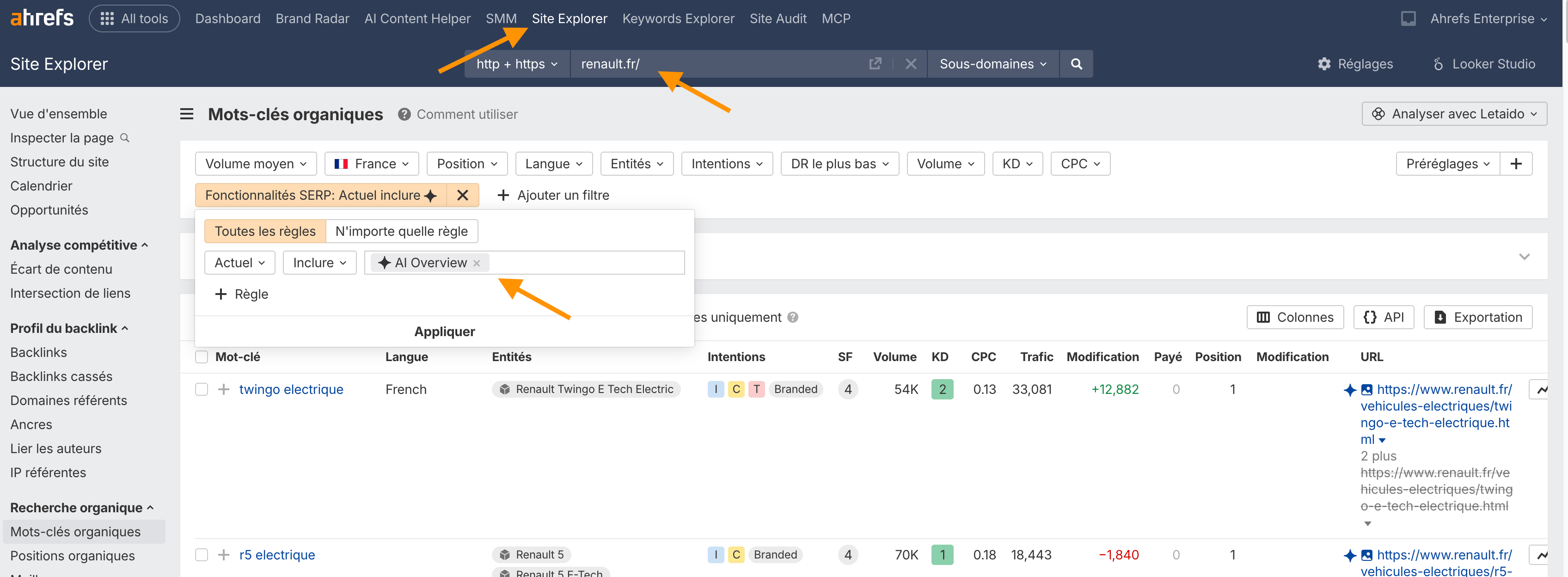The image size is (1568, 577).
Task: Open the Keywords Explorer tab
Action: tap(678, 19)
